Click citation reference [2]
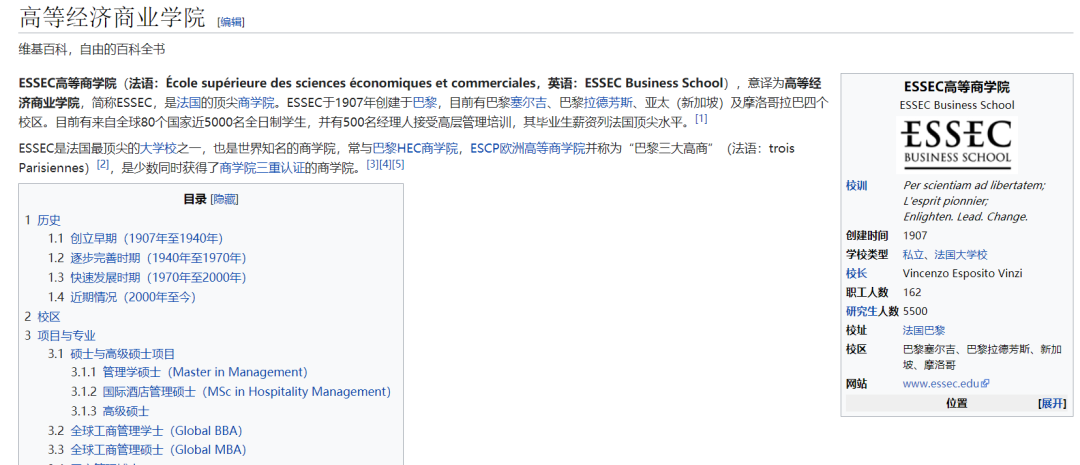 [103, 164]
